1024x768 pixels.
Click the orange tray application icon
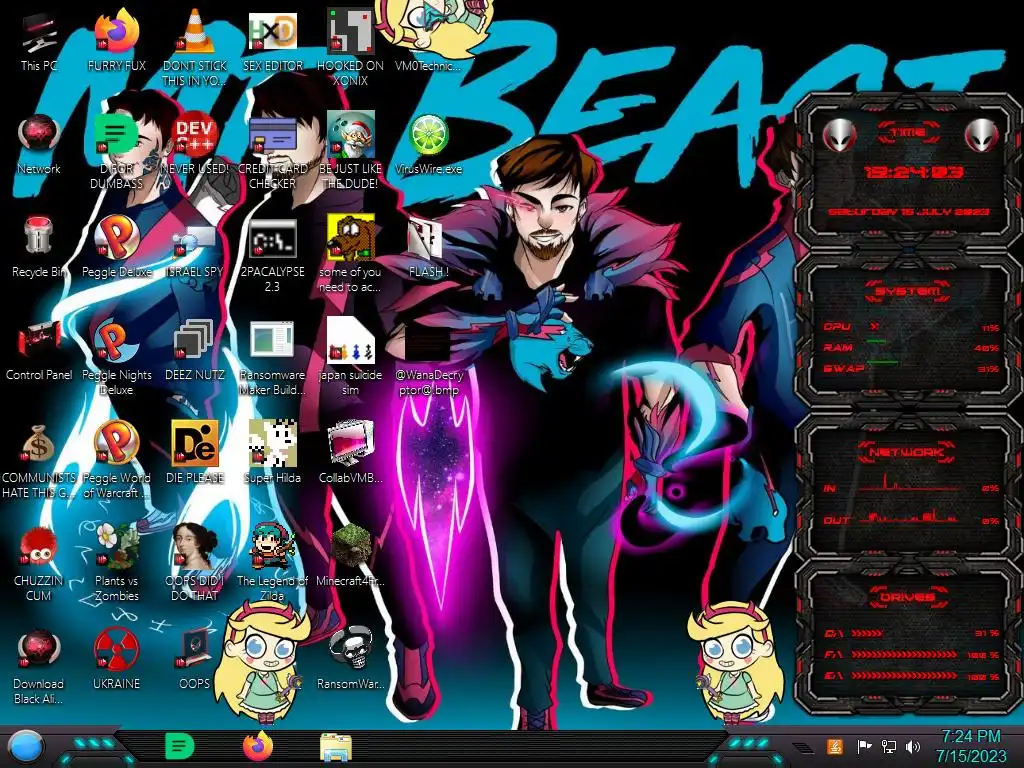click(835, 746)
